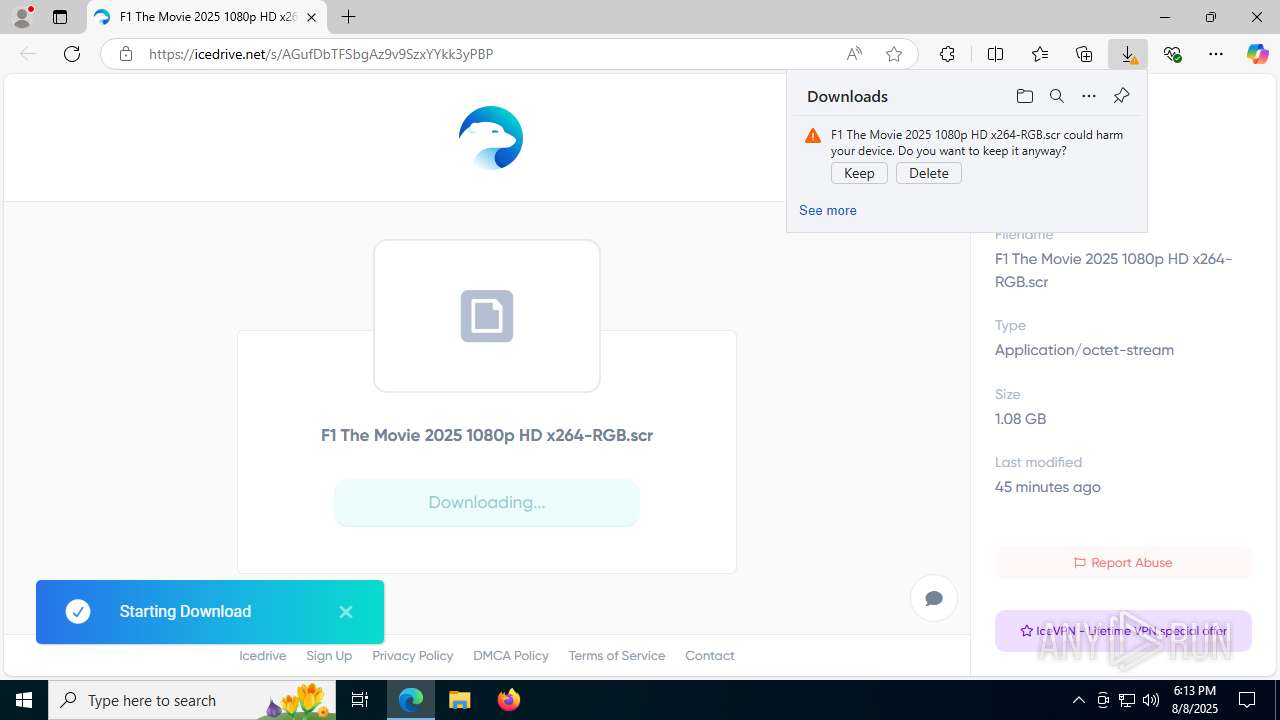Click the file preview thumbnail
The image size is (1280, 720).
click(x=487, y=316)
